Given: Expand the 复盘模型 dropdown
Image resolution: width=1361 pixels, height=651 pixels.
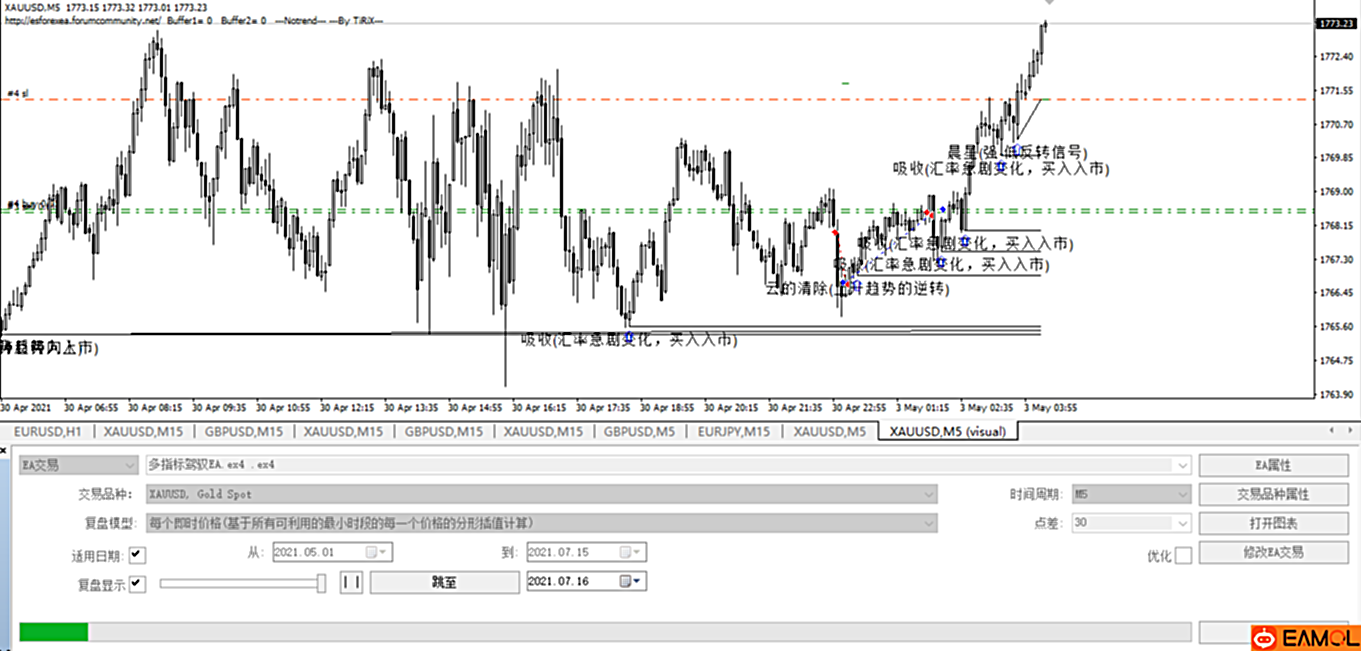Looking at the screenshot, I should 929,523.
